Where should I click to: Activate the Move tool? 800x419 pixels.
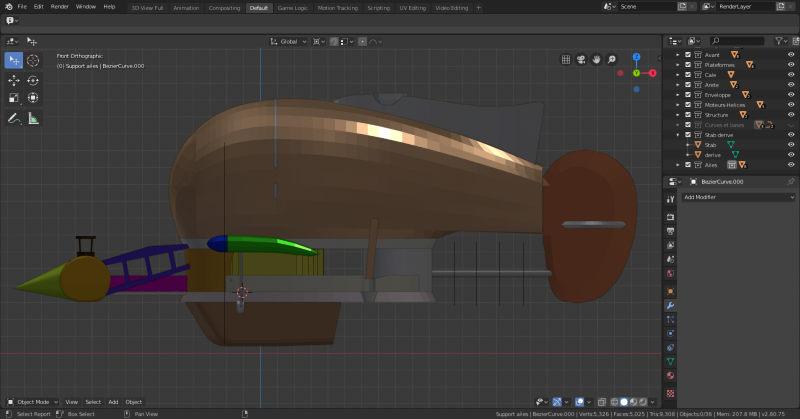14,79
